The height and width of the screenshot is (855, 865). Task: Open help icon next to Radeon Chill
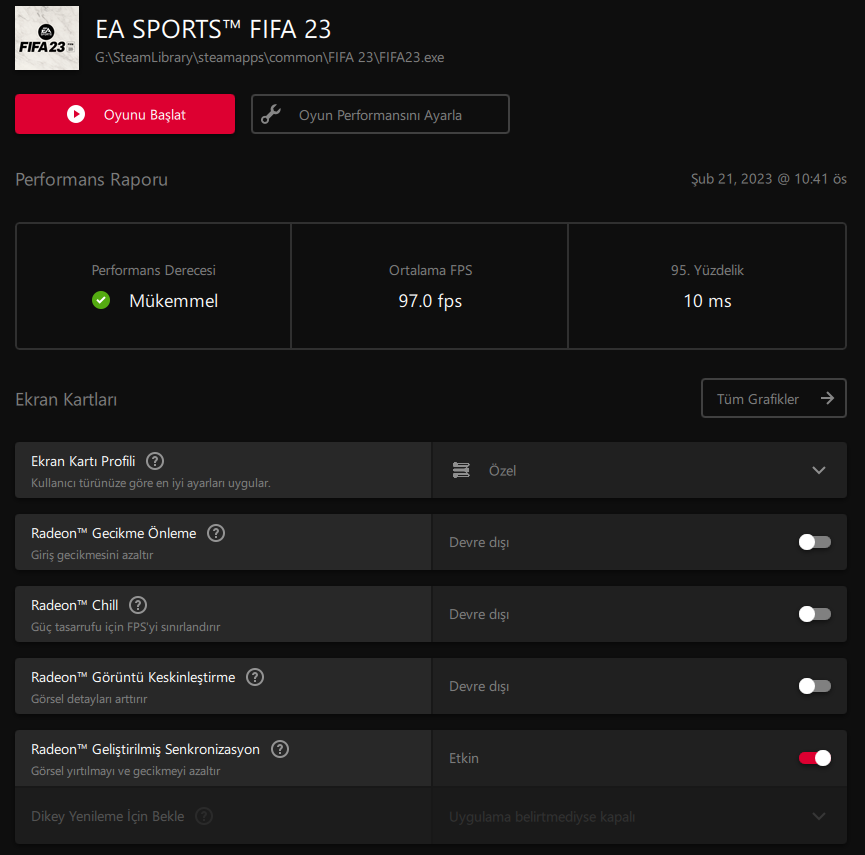[138, 605]
